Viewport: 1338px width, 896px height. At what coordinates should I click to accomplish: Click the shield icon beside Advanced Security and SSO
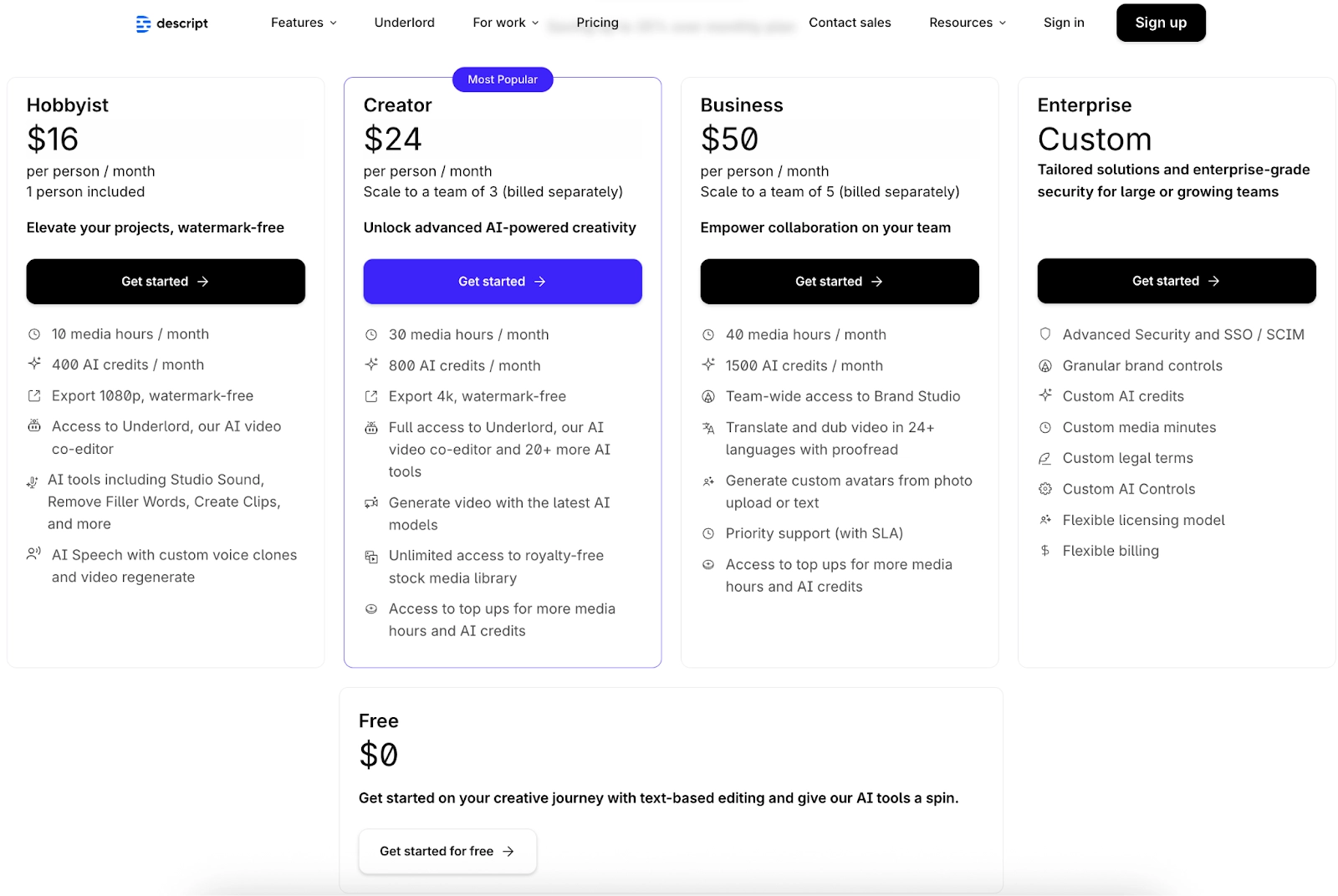[1044, 333]
